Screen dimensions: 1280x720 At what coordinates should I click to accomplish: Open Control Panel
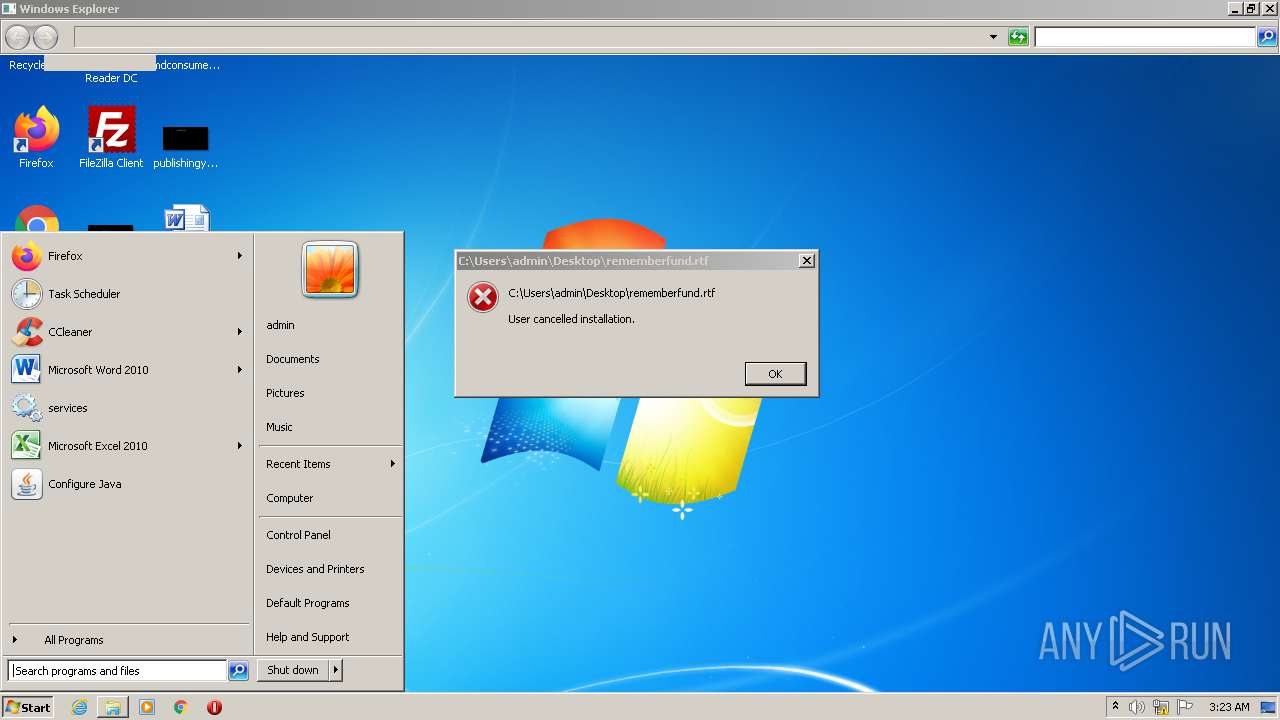(298, 535)
